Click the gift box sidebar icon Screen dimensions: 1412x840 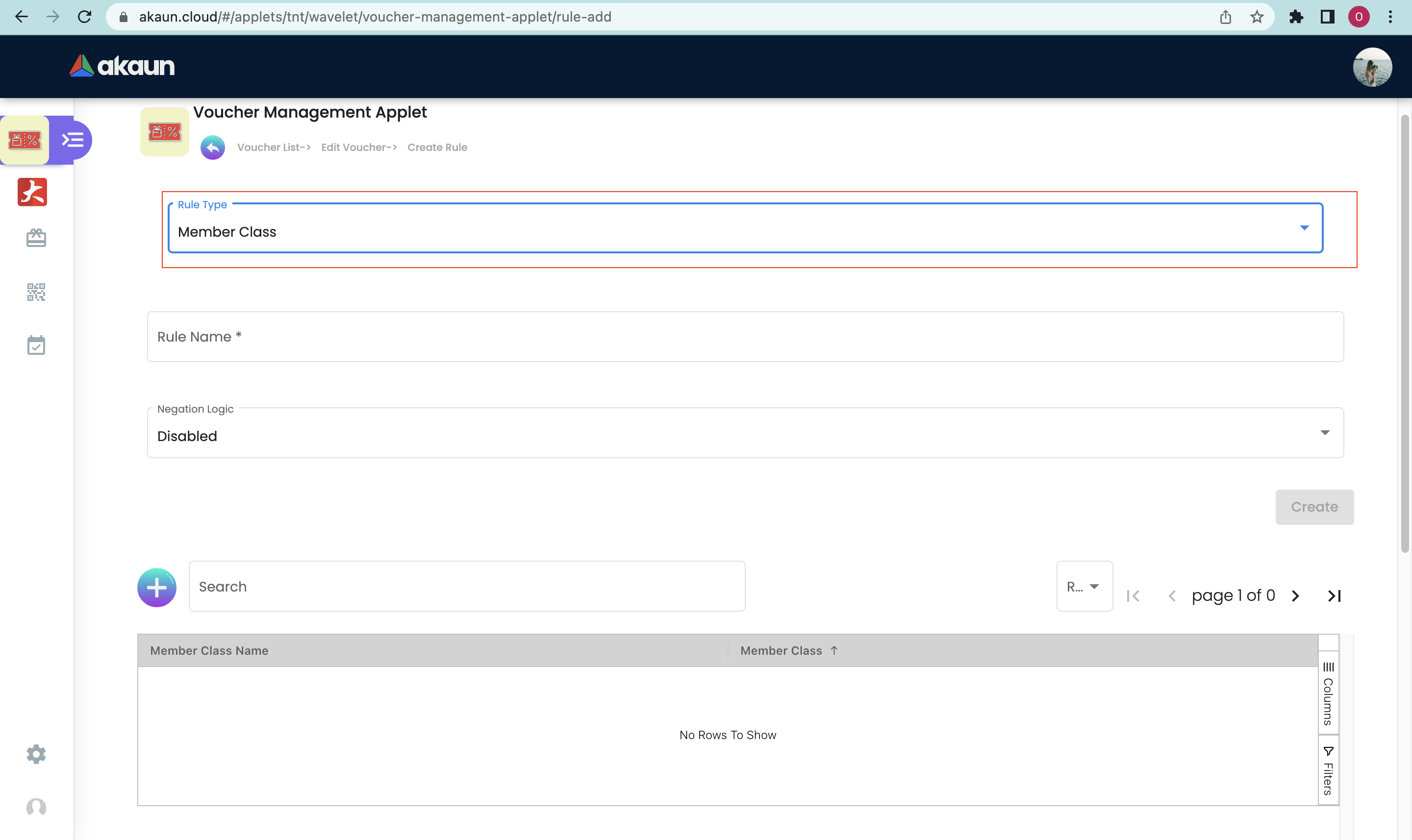pos(36,238)
